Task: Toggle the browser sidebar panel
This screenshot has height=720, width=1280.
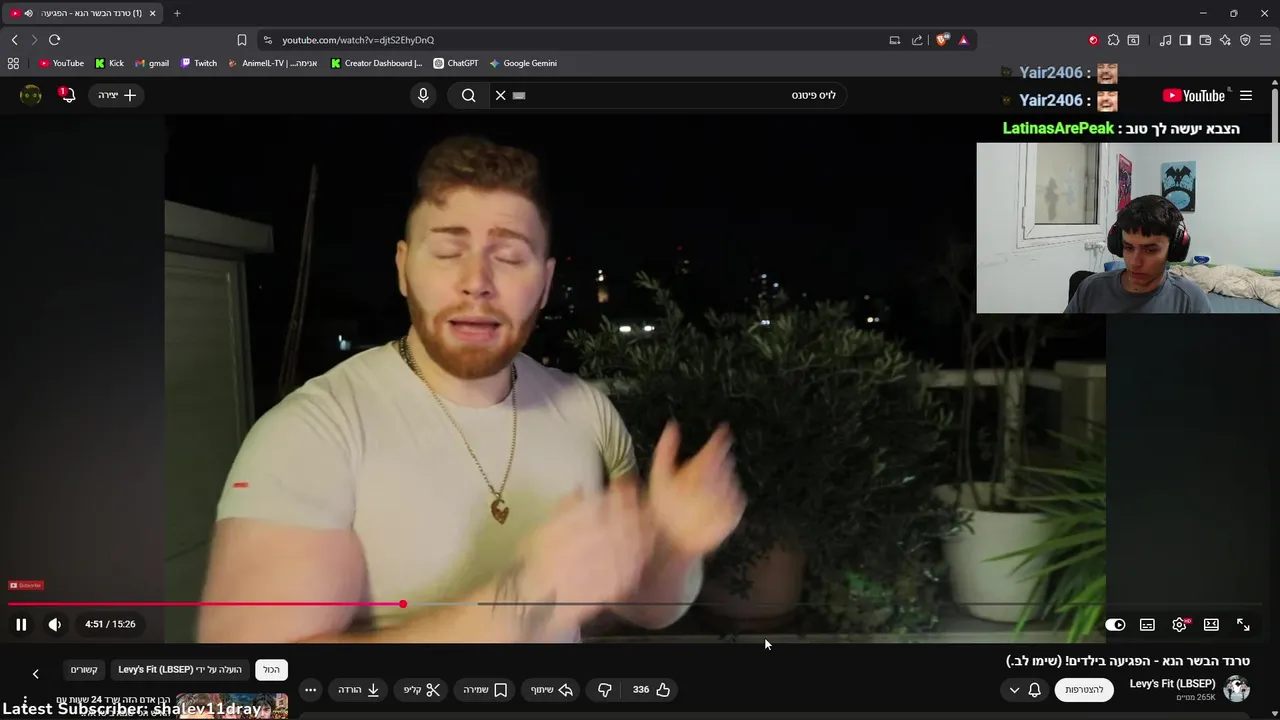Action: tap(1185, 40)
